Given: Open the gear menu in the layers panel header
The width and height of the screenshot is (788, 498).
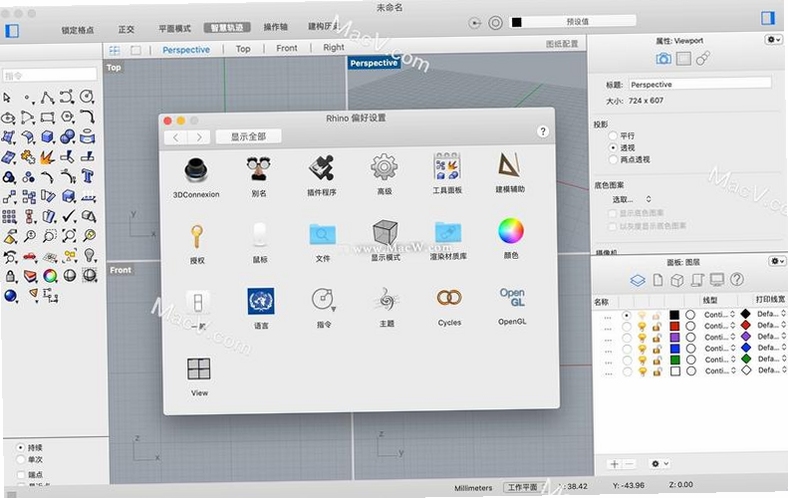Looking at the screenshot, I should point(777,261).
